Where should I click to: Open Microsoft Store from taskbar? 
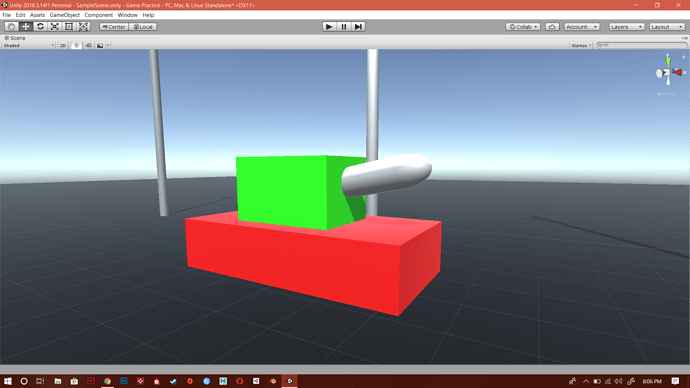tap(74, 381)
